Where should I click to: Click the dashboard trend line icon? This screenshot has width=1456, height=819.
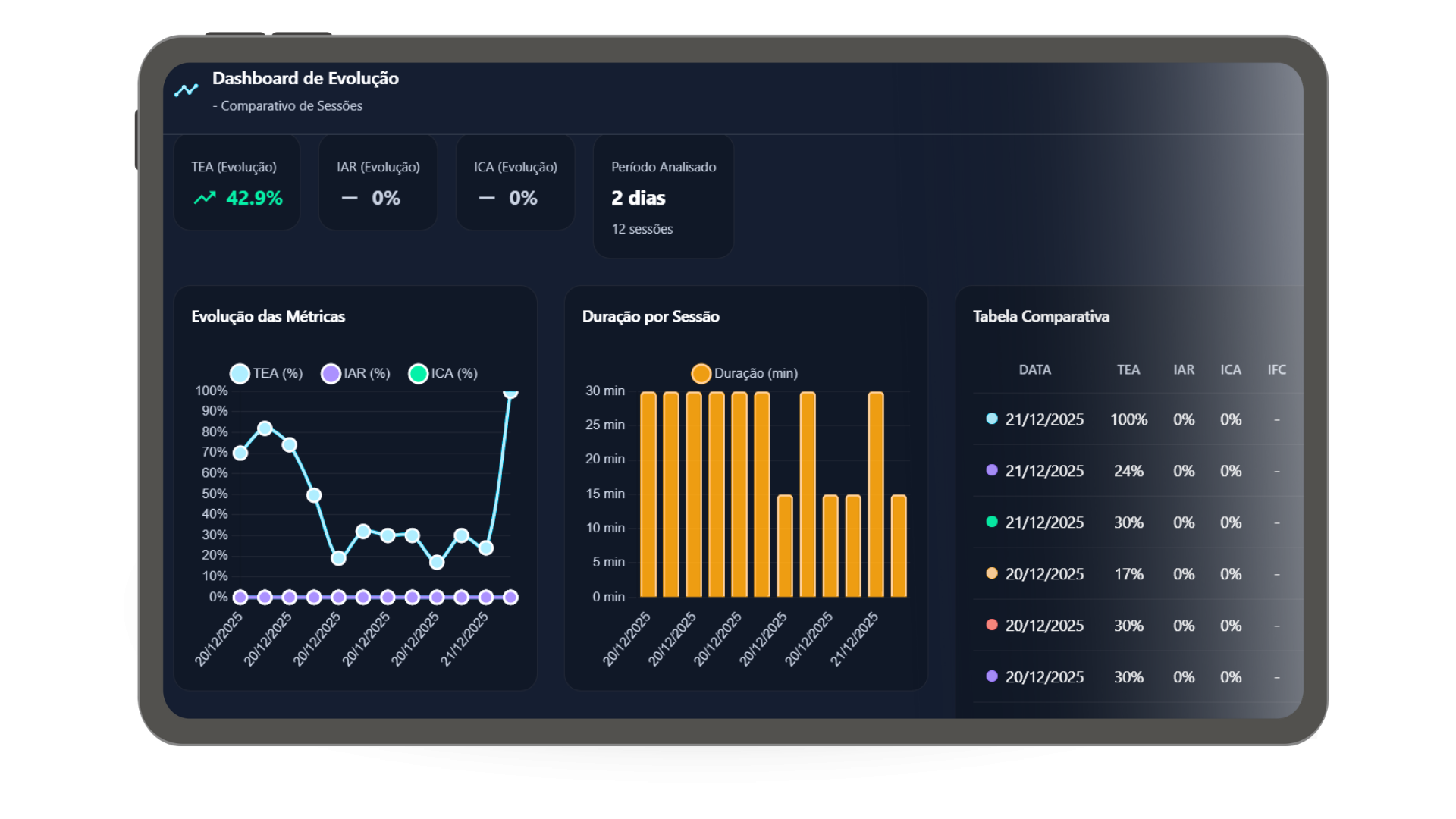186,90
